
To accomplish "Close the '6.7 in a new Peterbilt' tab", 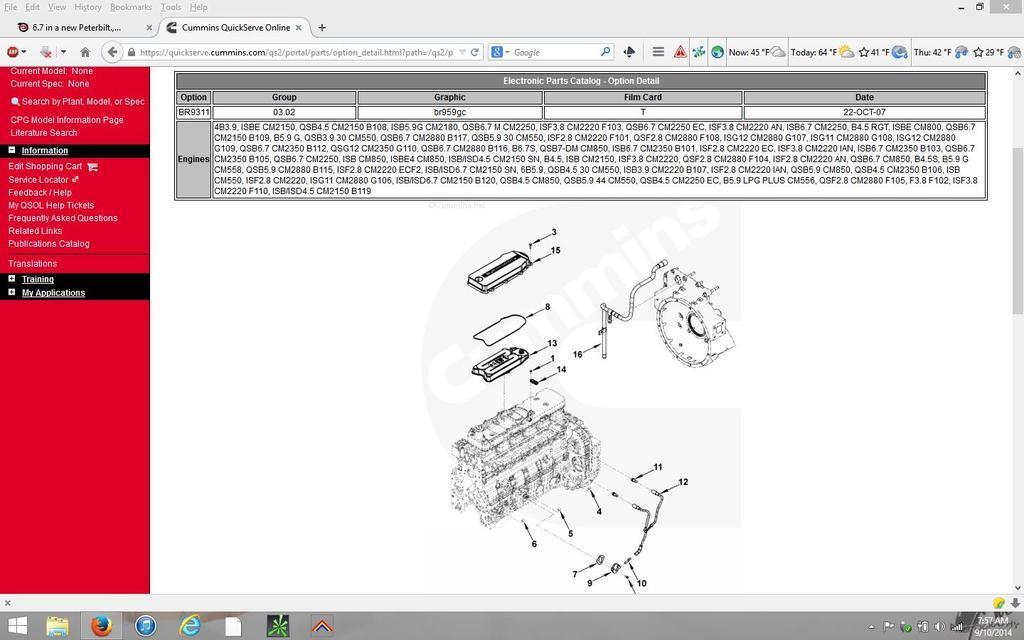I will coord(149,27).
